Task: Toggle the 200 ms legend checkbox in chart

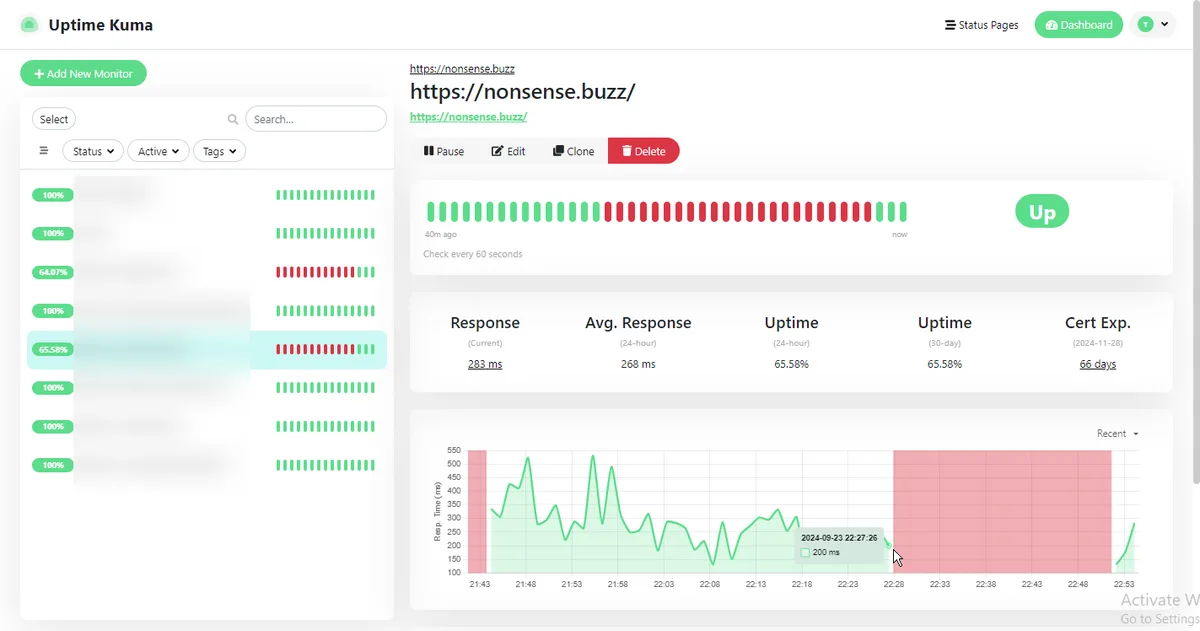Action: tap(805, 552)
